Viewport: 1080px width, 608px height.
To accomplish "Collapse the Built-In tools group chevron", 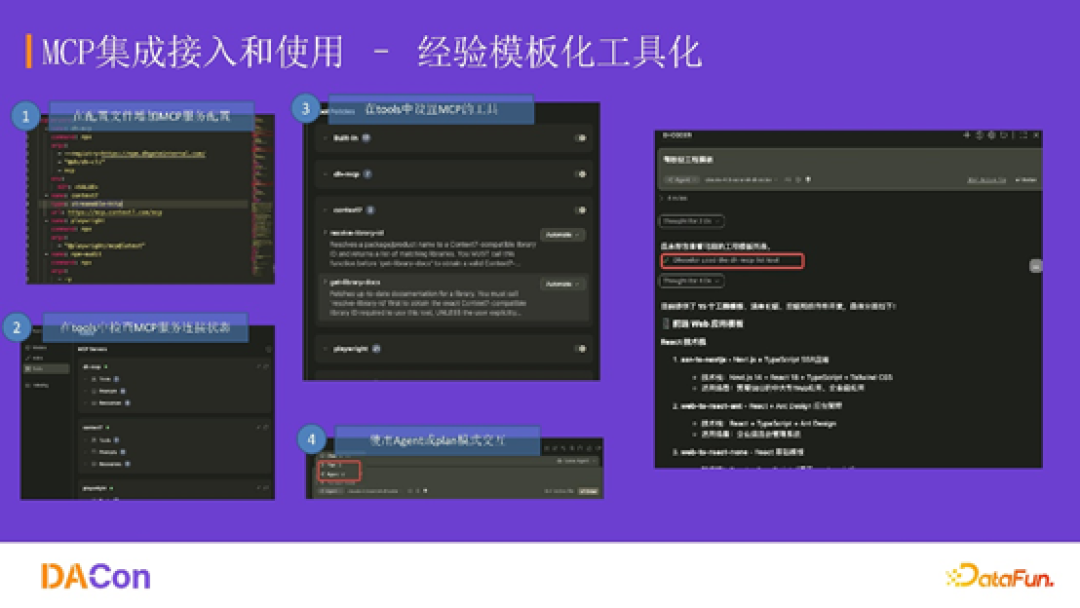I will point(325,138).
